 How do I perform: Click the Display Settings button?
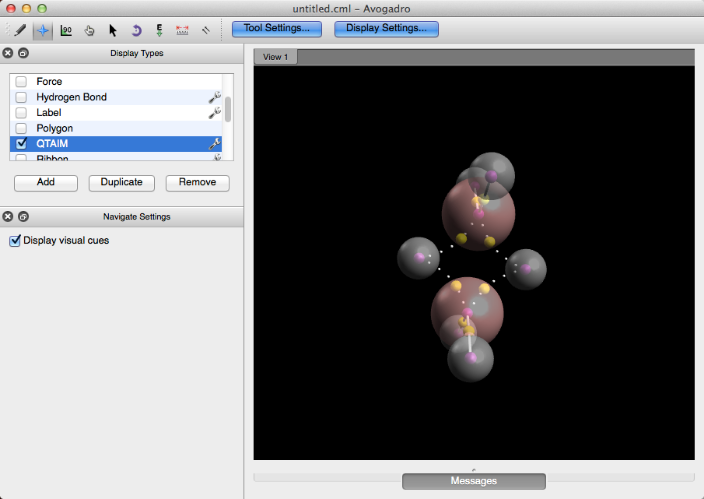(x=386, y=28)
